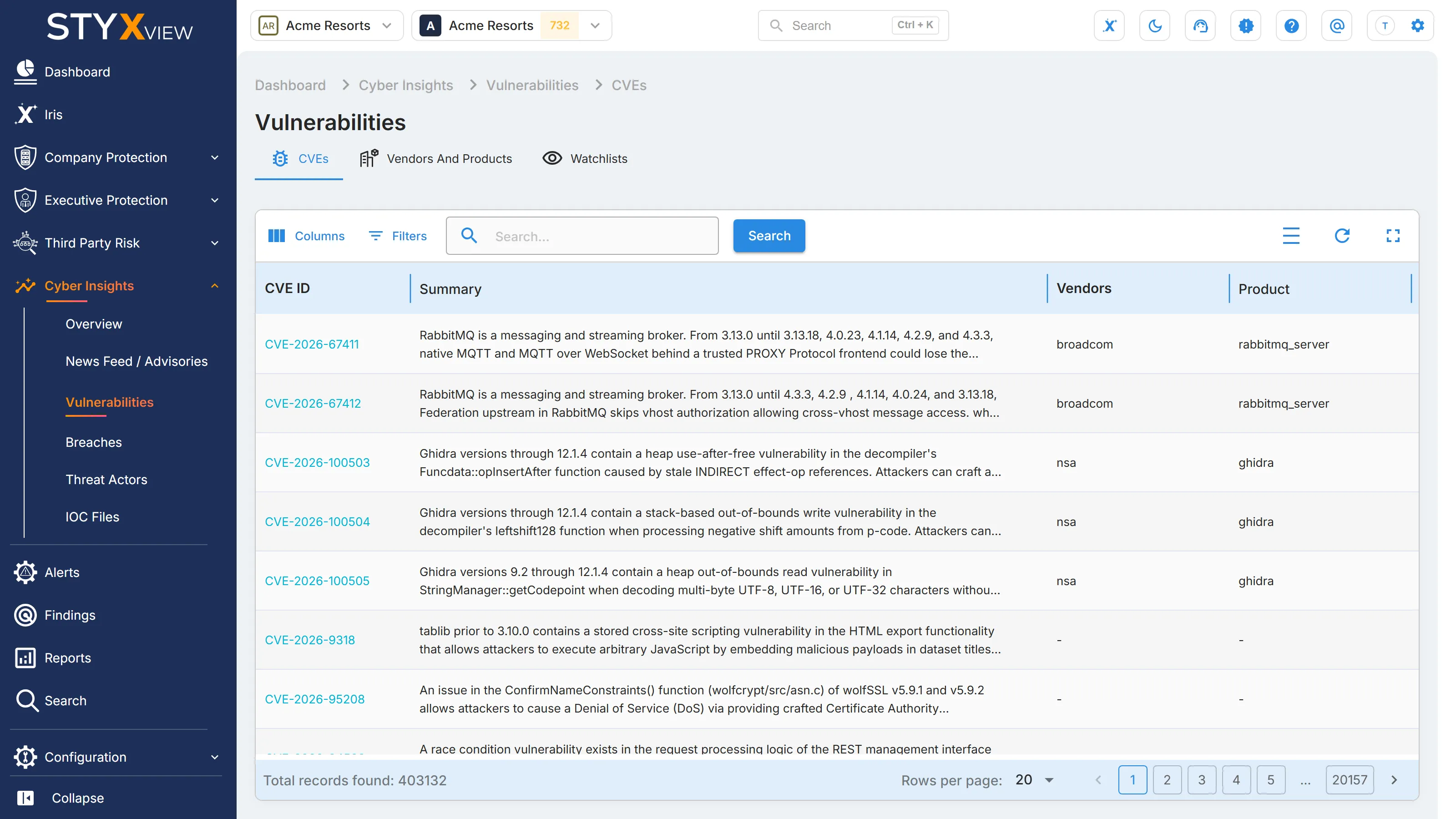Image resolution: width=1456 pixels, height=819 pixels.
Task: Expand Executive Protection menu
Action: coord(117,200)
